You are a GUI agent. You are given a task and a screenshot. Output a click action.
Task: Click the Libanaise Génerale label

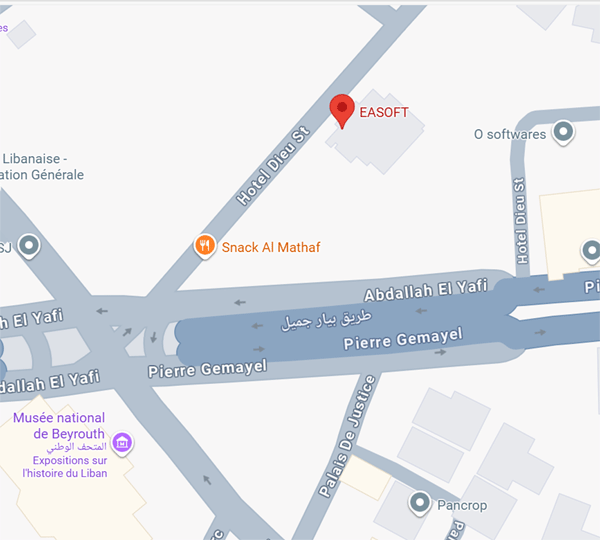point(41,166)
